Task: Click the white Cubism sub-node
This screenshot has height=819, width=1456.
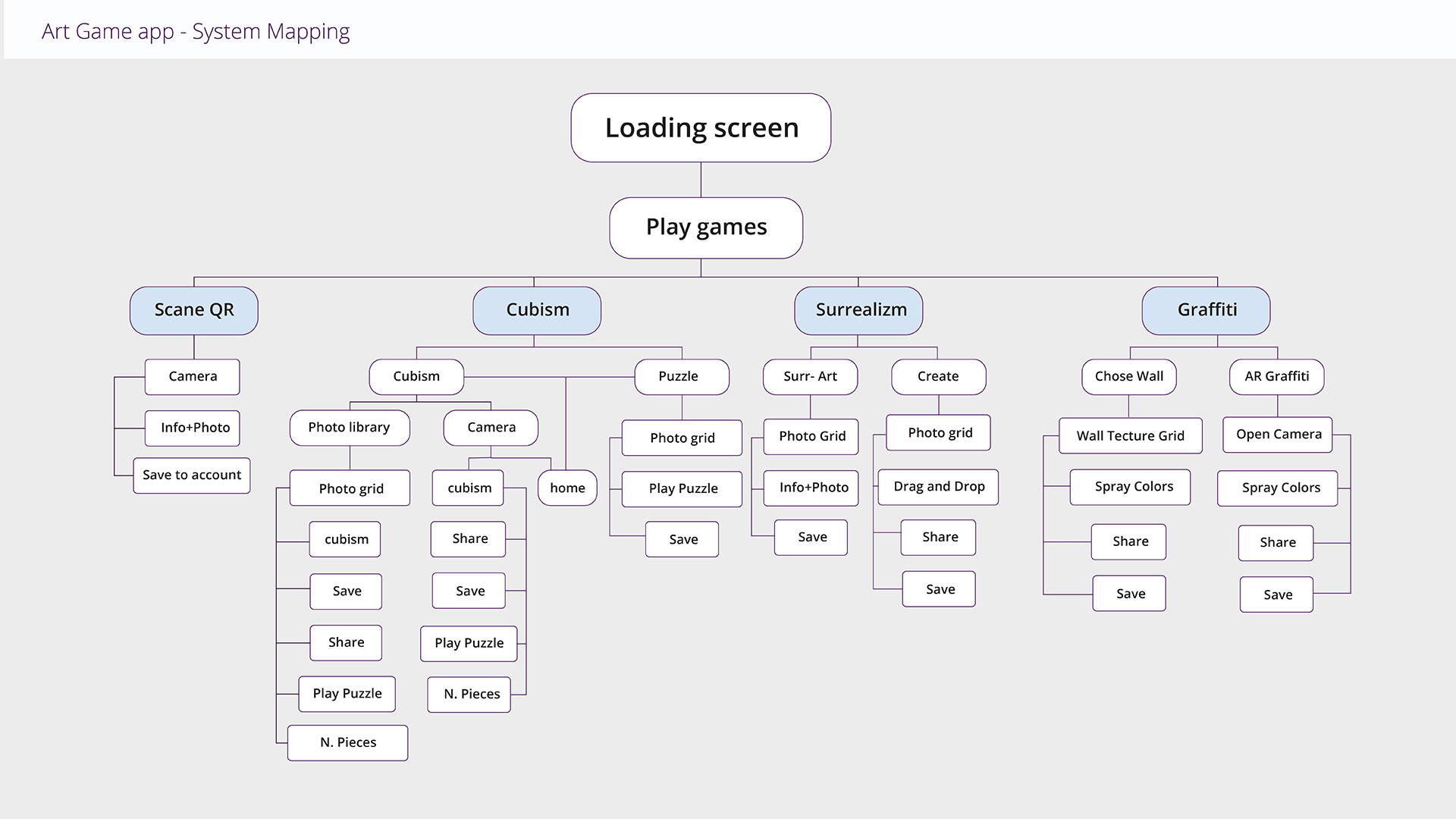Action: (x=416, y=377)
